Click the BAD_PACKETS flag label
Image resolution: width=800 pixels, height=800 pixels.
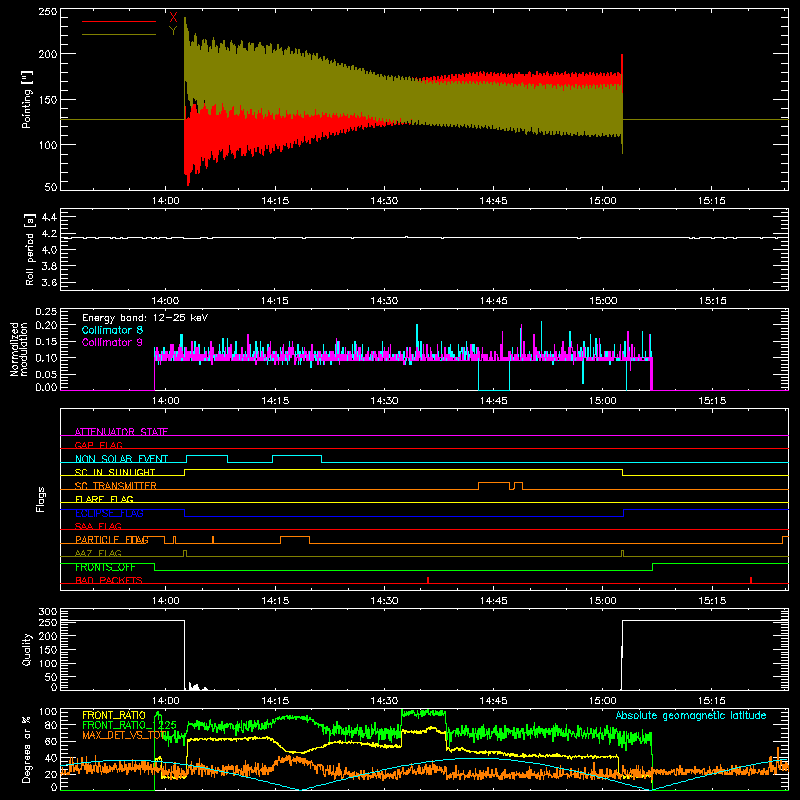click(x=109, y=580)
